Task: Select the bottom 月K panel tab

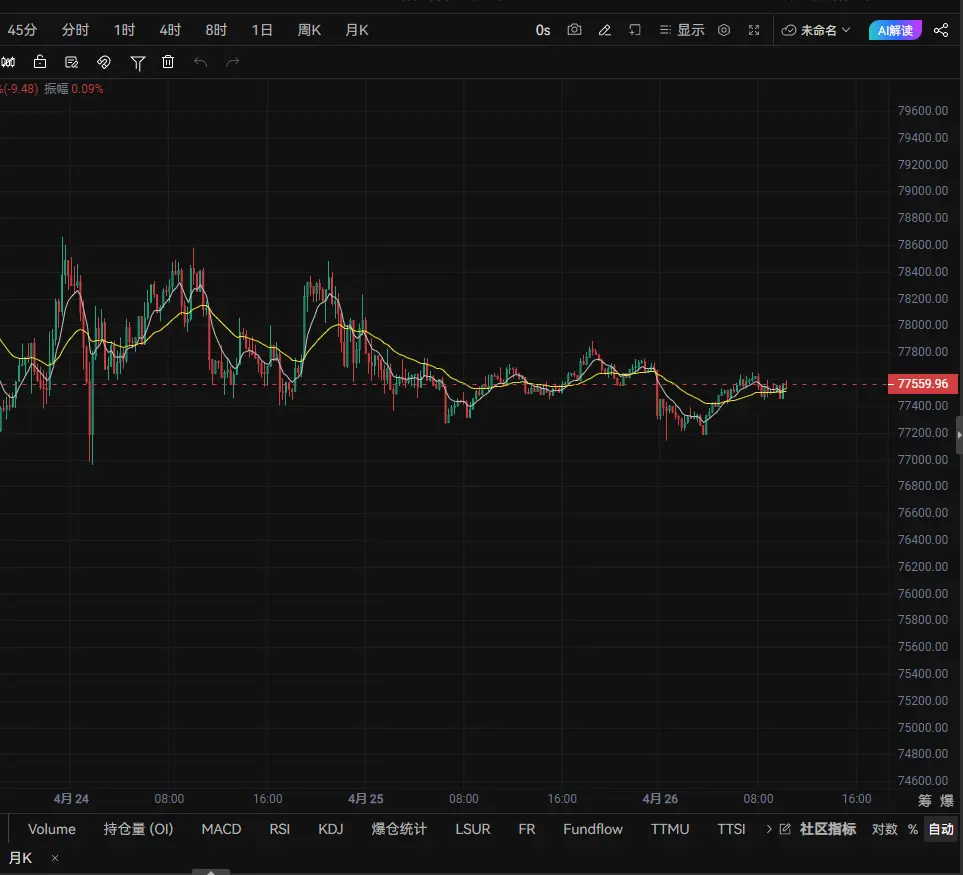Action: 21,858
